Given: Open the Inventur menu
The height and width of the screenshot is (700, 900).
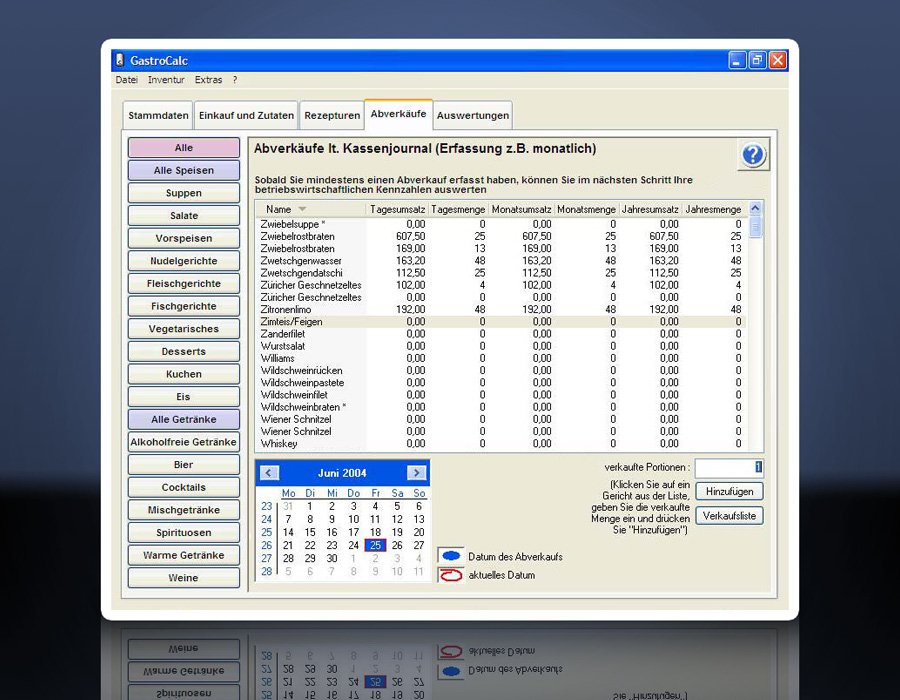Looking at the screenshot, I should [x=166, y=80].
